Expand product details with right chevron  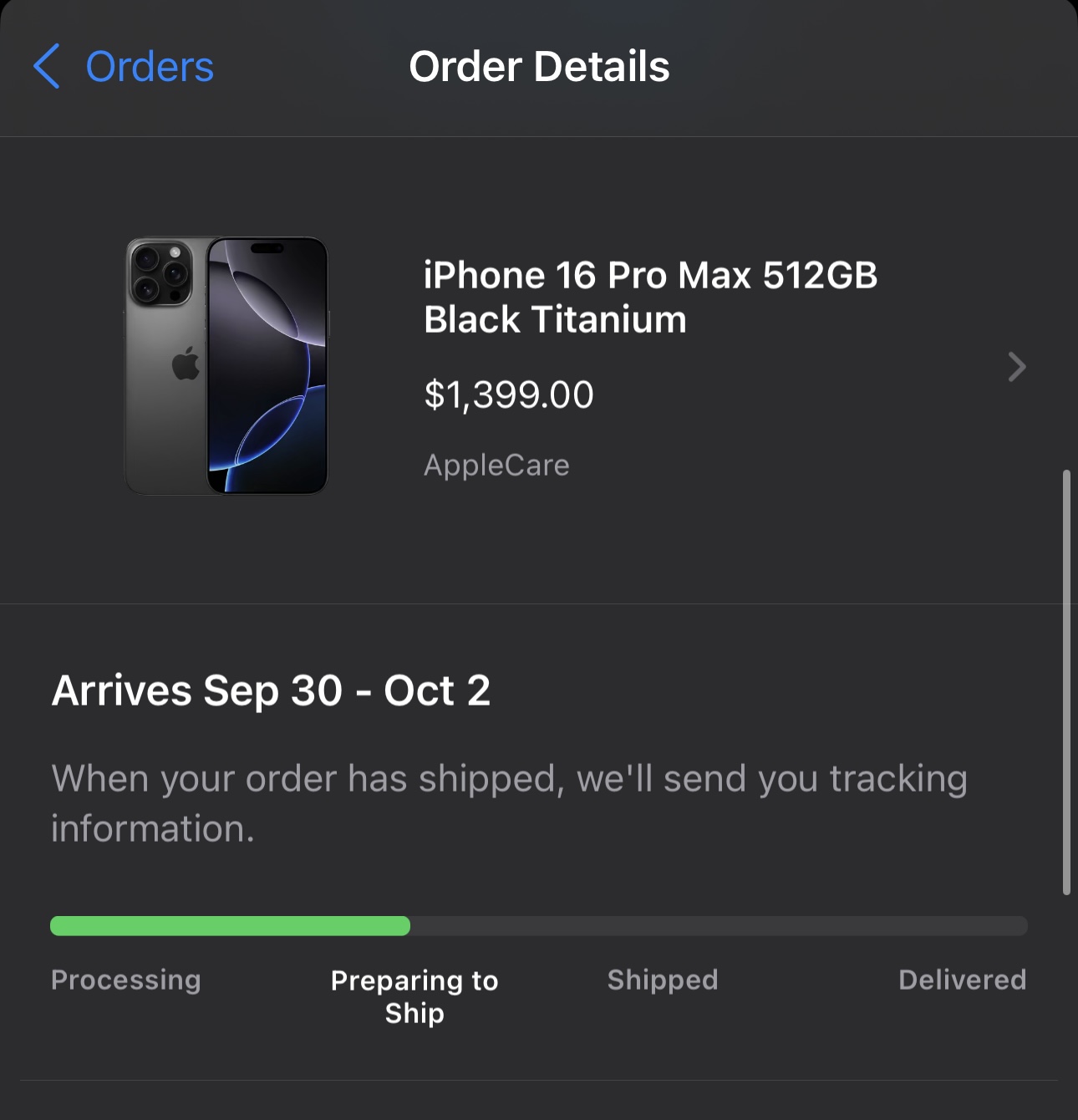pos(1016,366)
